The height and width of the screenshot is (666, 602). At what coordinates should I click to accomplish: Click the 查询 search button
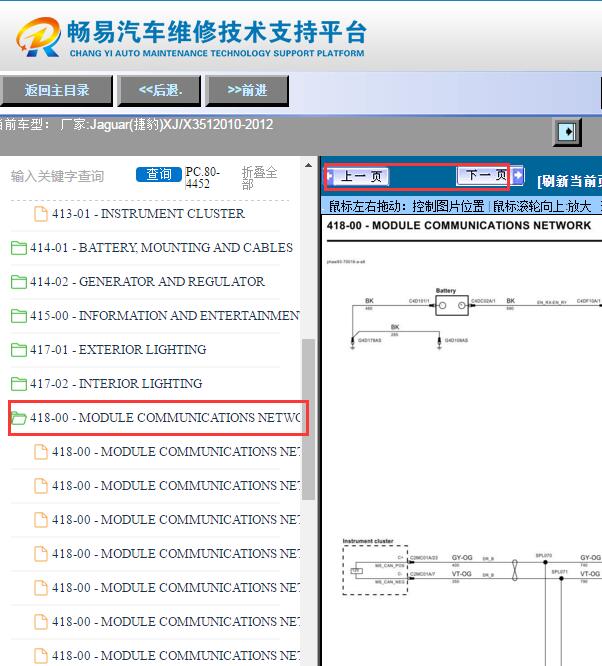(159, 175)
